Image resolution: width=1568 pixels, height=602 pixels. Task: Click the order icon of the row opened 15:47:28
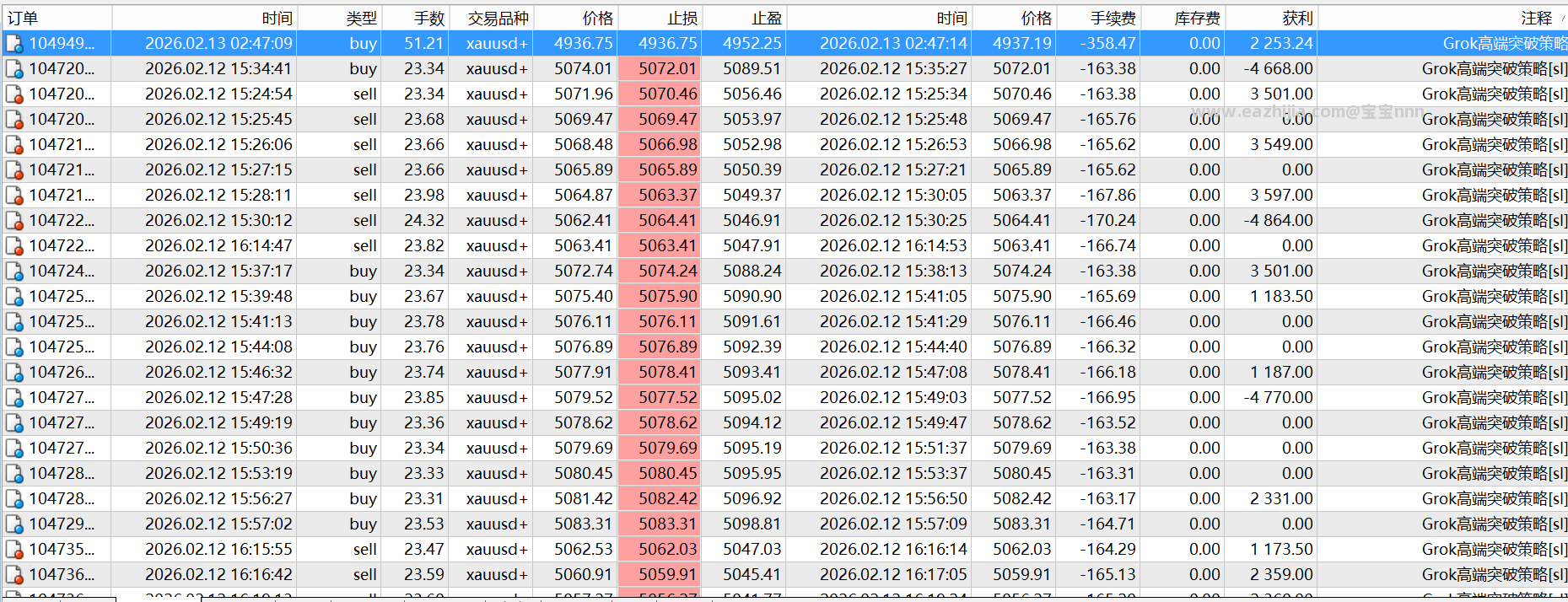pos(14,398)
